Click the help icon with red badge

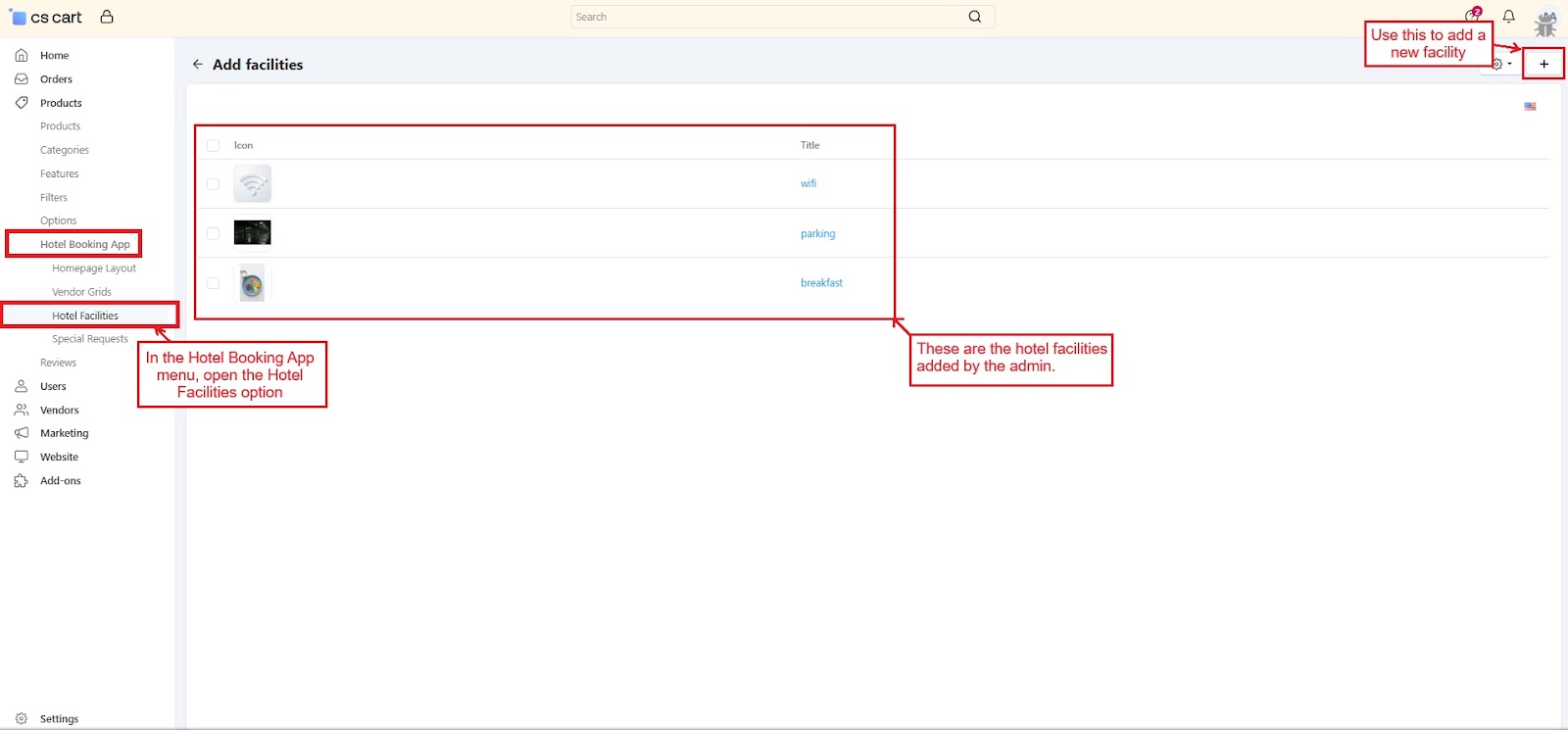pos(1472,16)
